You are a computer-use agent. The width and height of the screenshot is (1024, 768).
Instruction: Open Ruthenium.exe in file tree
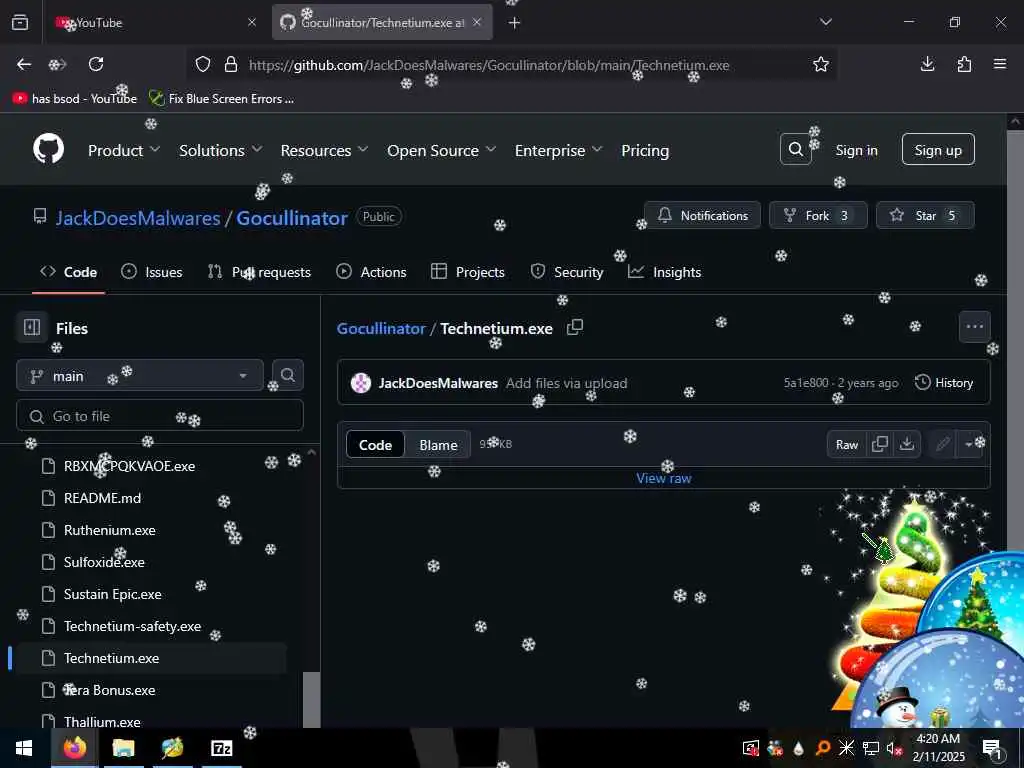[x=109, y=530]
